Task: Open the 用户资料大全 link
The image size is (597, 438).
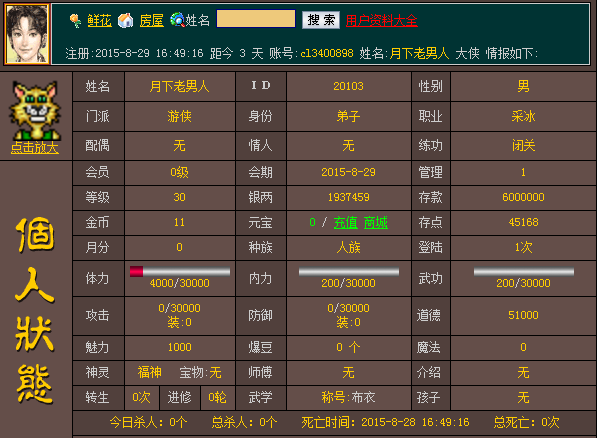Action: (382, 21)
